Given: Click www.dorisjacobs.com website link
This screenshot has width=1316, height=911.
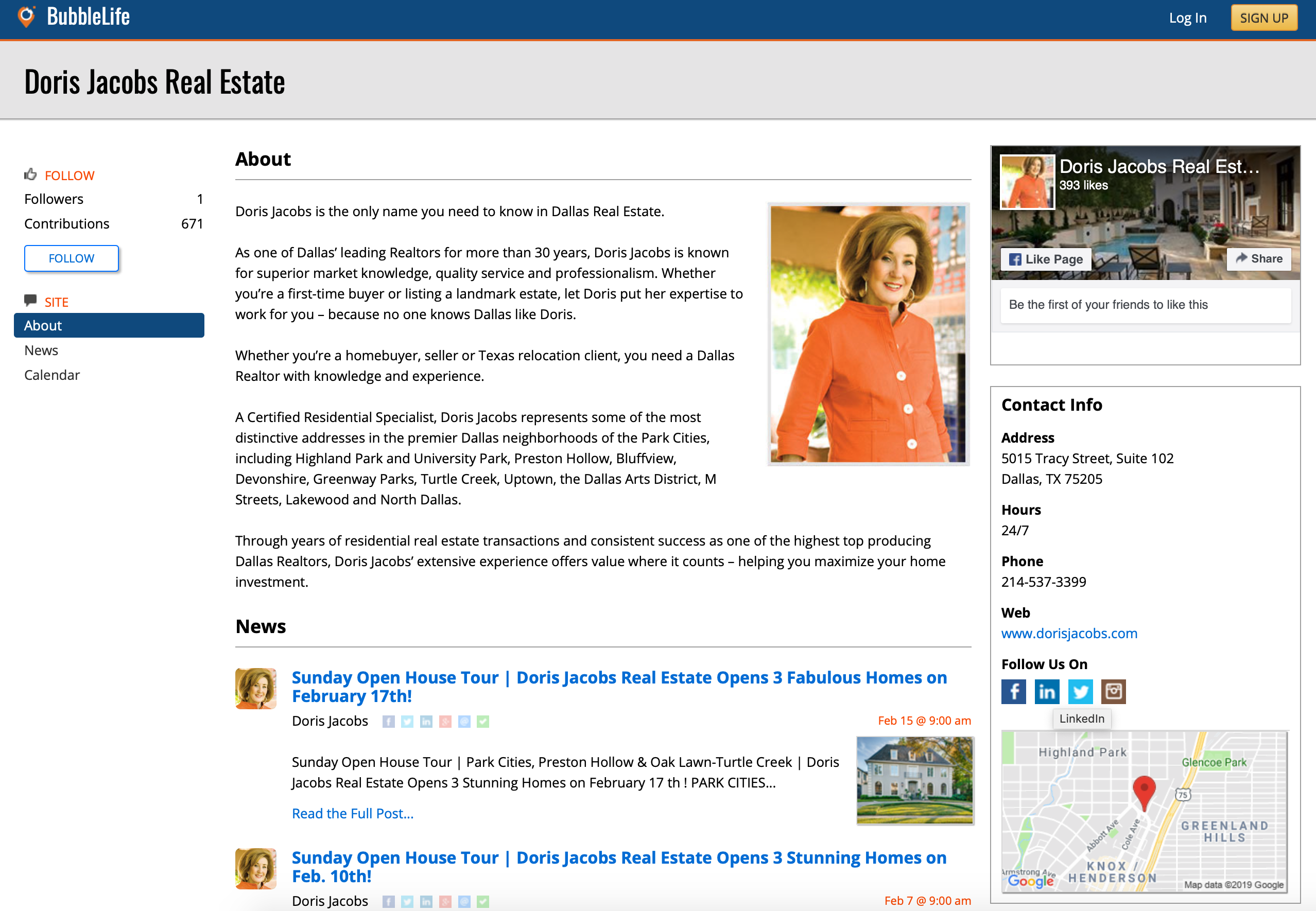Looking at the screenshot, I should (x=1070, y=633).
